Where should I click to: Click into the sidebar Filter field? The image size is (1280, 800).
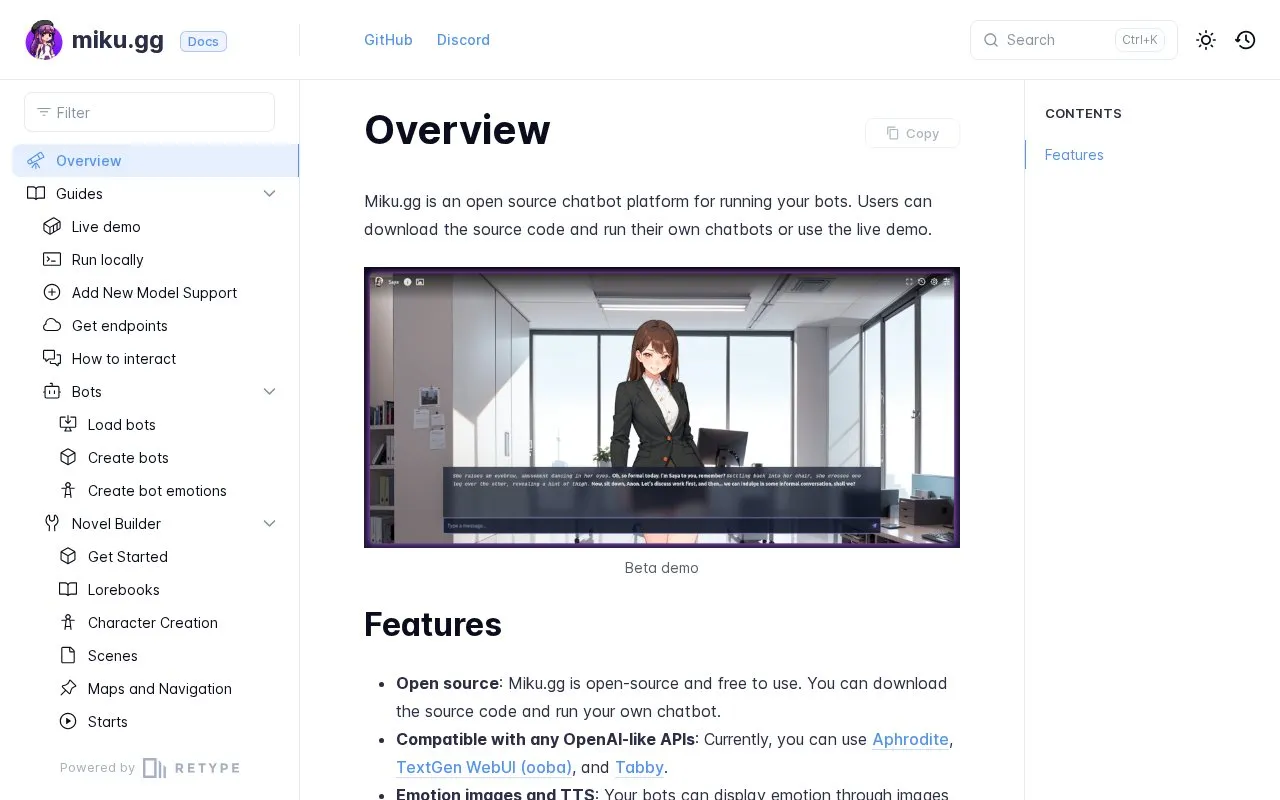(x=149, y=112)
